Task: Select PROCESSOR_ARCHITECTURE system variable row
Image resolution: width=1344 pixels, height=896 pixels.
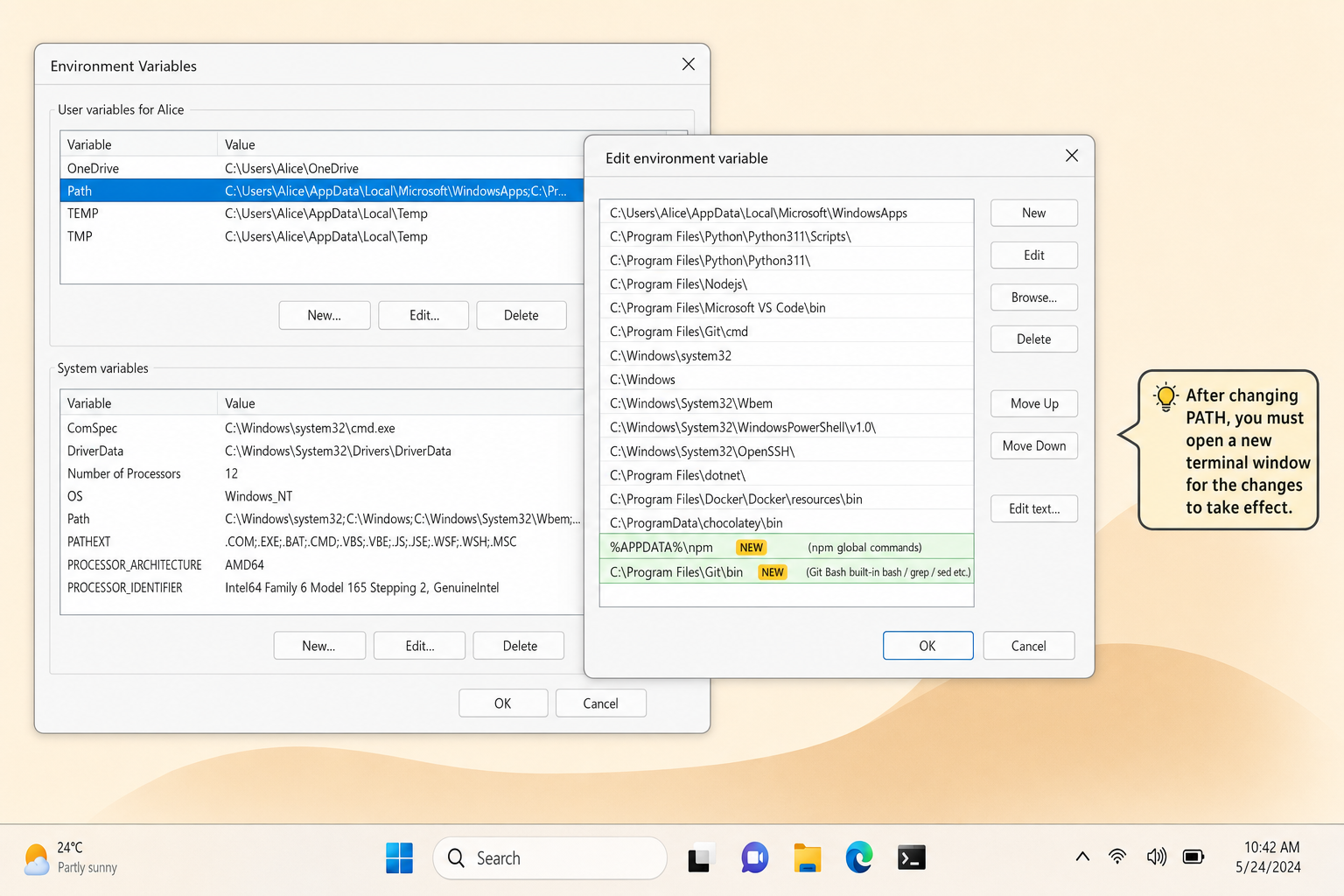Action: coord(322,565)
